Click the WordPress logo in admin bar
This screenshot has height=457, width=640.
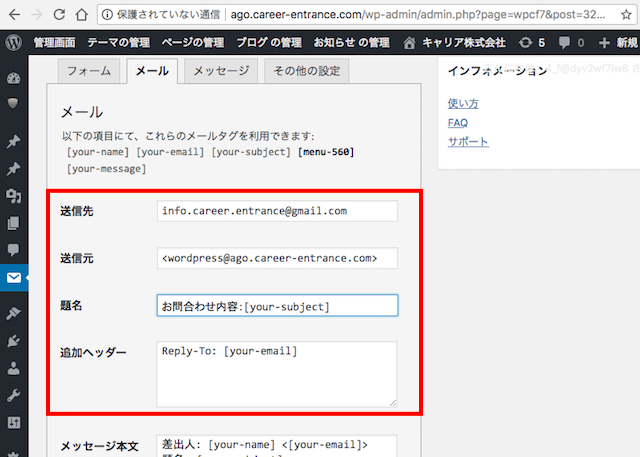pyautogui.click(x=13, y=42)
